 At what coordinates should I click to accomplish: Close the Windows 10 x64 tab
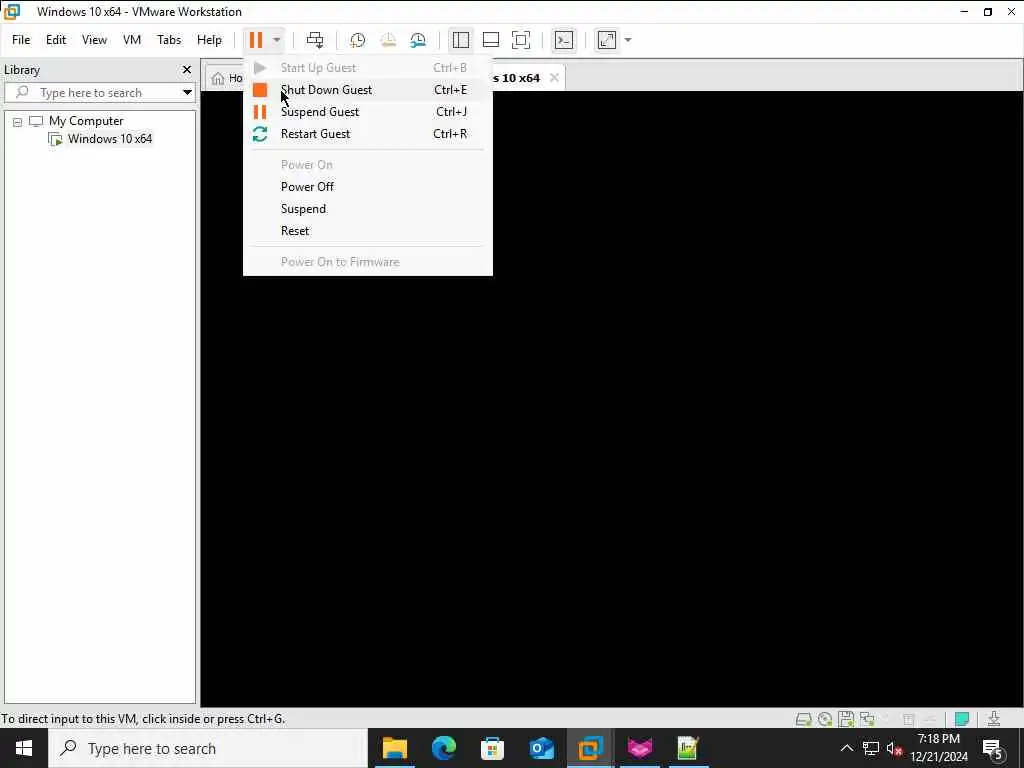point(554,78)
